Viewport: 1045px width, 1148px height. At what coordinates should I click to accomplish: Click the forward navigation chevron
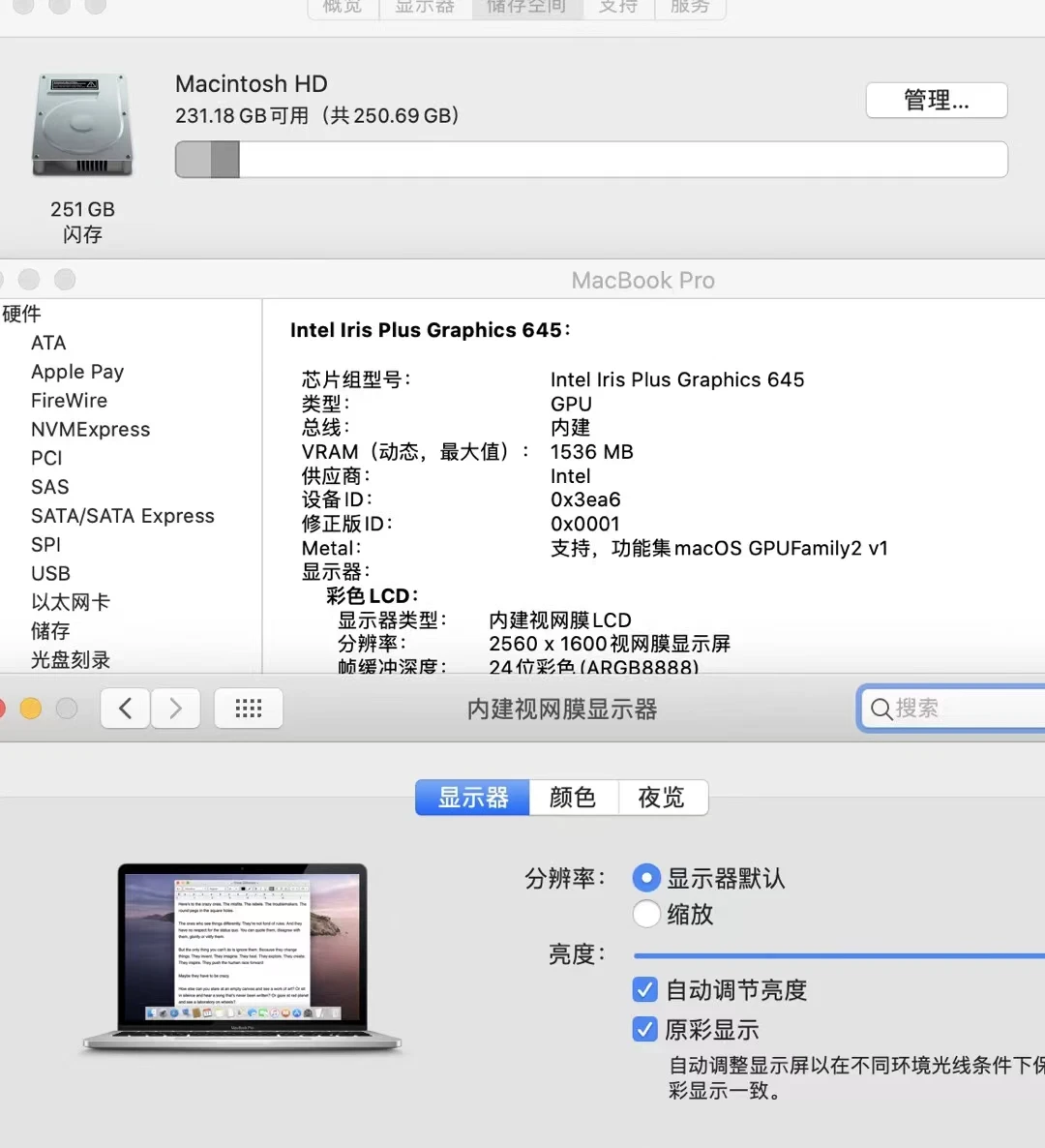(x=175, y=708)
